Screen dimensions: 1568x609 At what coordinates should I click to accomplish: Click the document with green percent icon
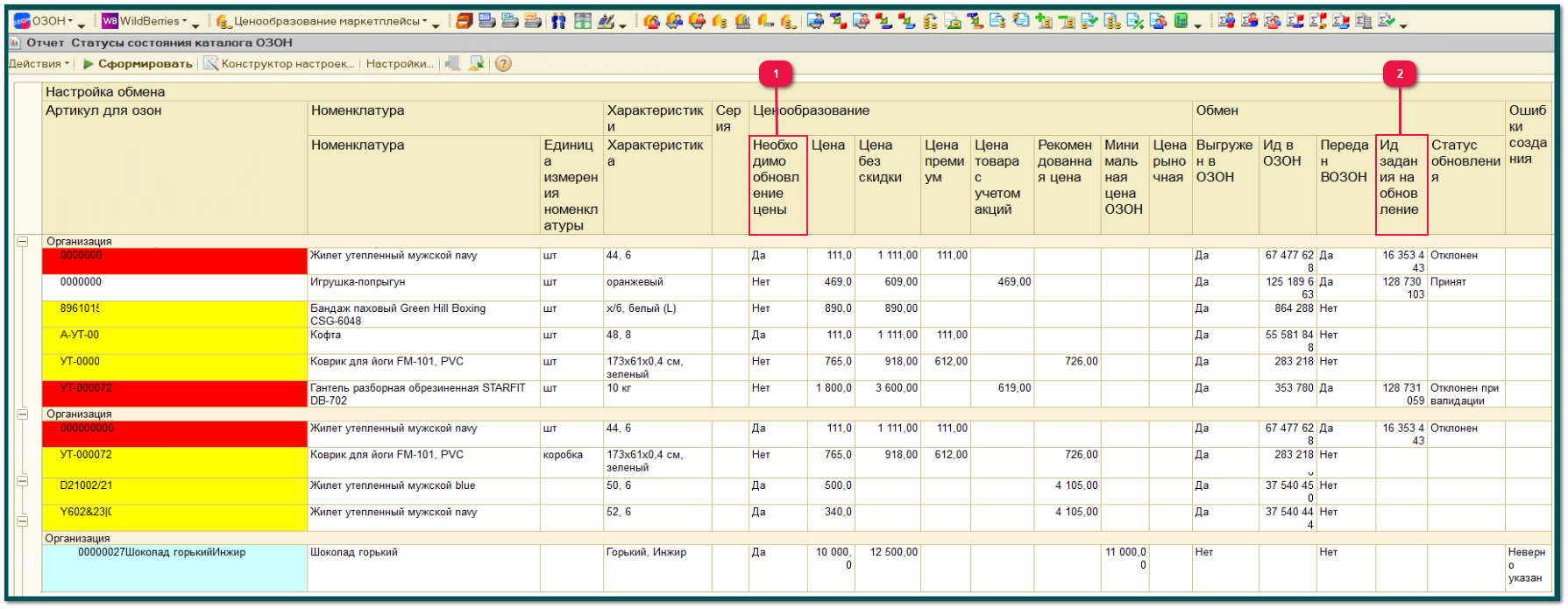click(x=1134, y=21)
